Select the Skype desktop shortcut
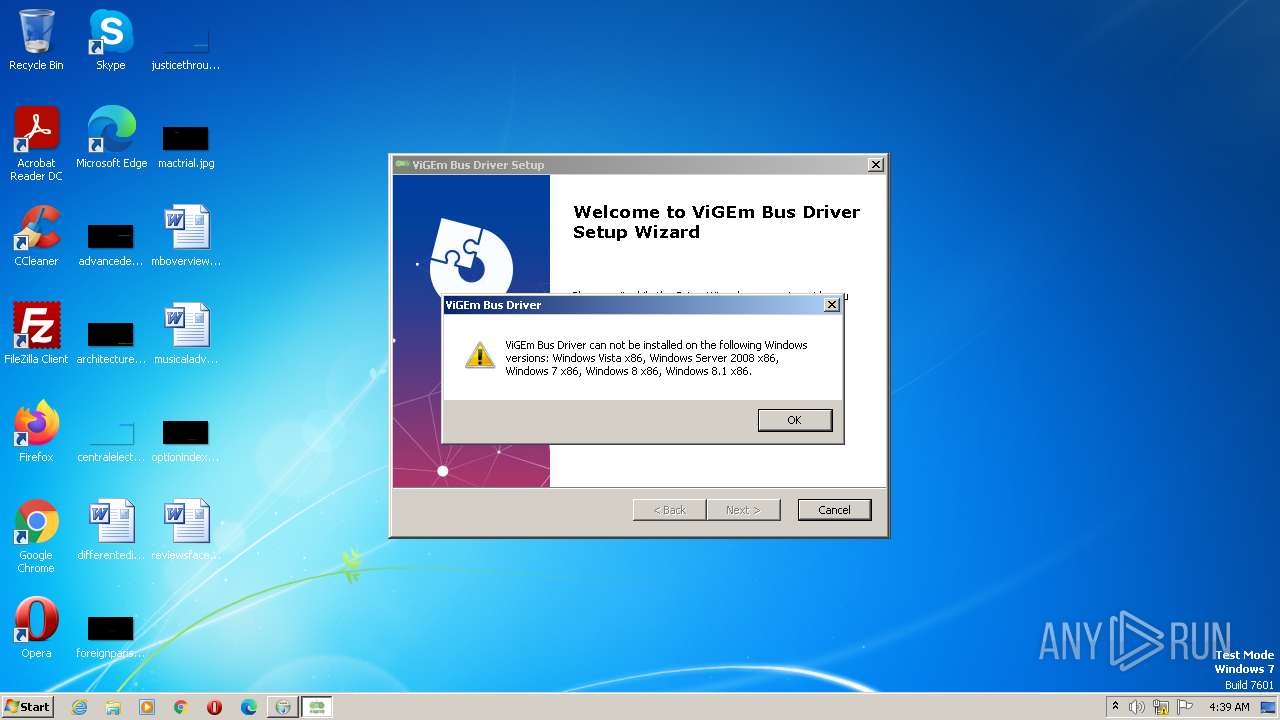The image size is (1280, 720). [110, 40]
